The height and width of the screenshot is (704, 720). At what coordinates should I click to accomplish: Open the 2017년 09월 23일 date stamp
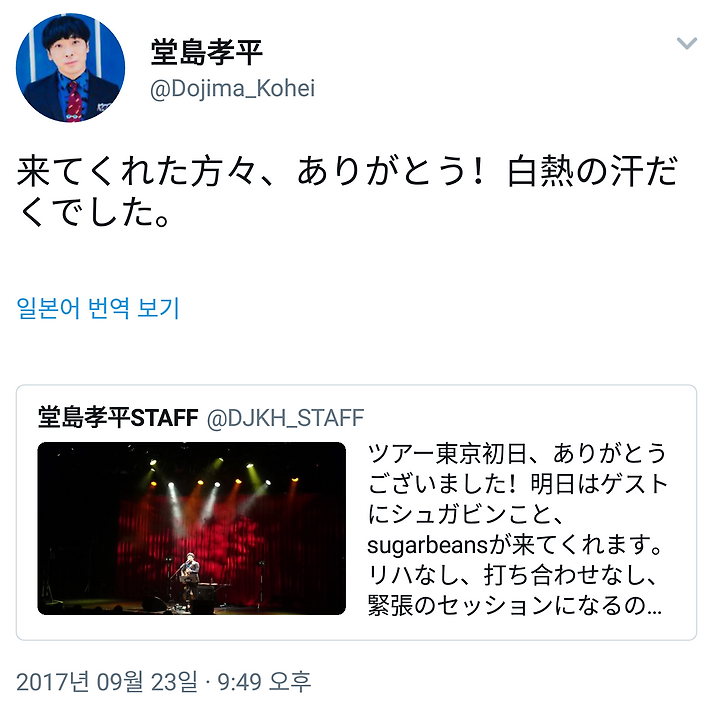tap(107, 682)
